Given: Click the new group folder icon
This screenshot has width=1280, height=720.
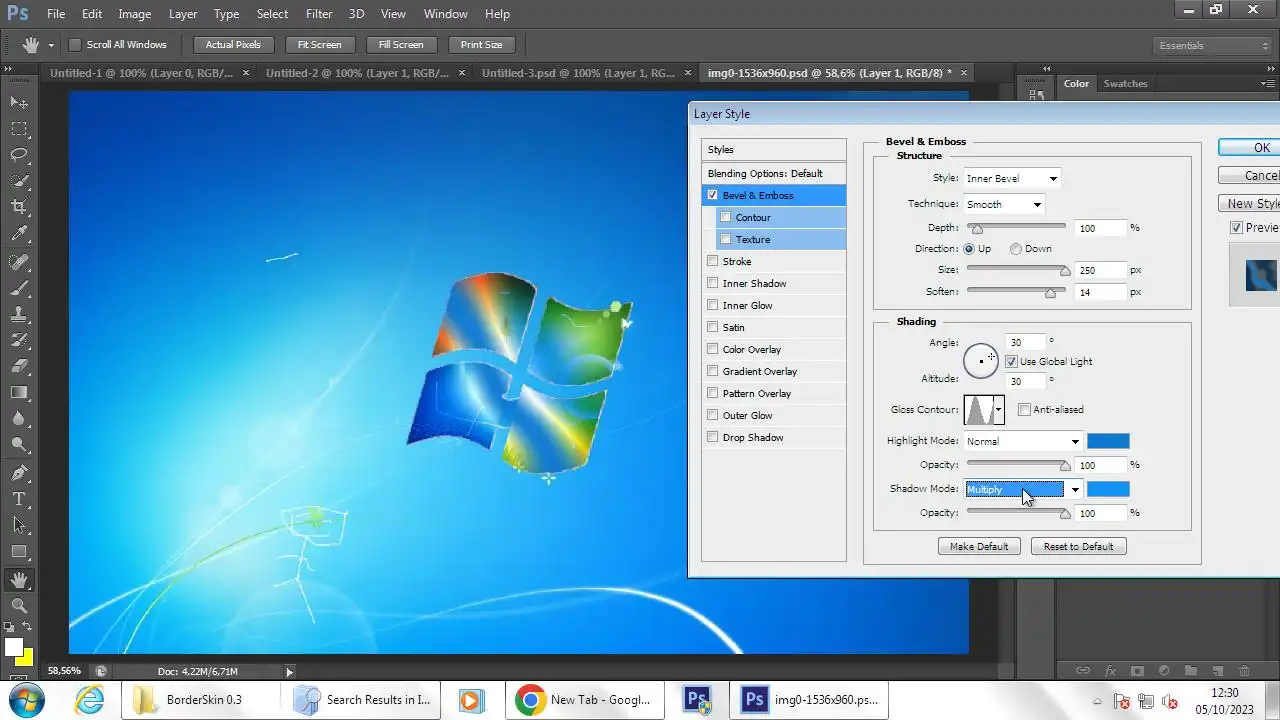Looking at the screenshot, I should pyautogui.click(x=1191, y=670).
